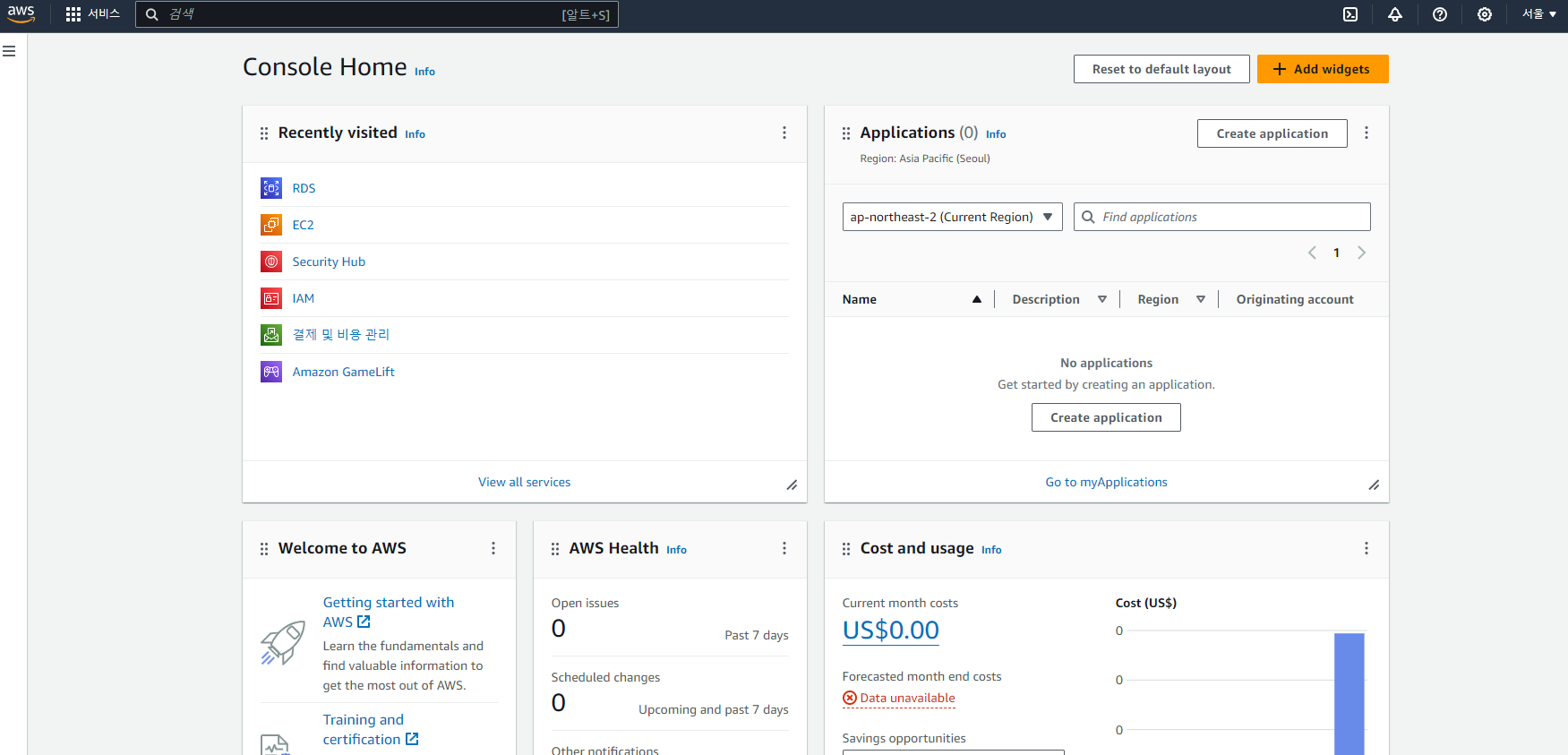The width and height of the screenshot is (1568, 755).
Task: Grab the Recently visited widget drag handle
Action: click(x=264, y=133)
